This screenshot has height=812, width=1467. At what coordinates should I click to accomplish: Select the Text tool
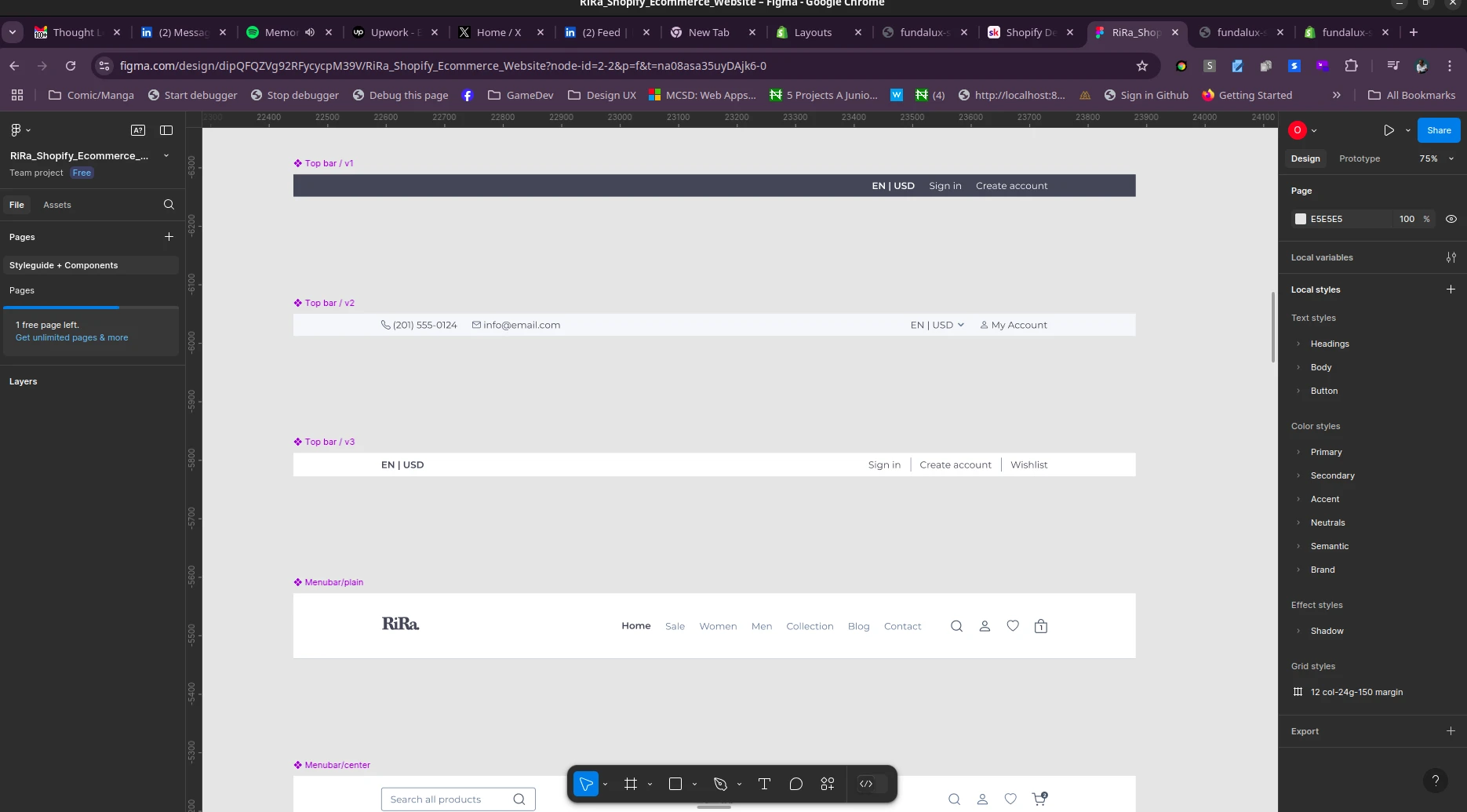(764, 784)
